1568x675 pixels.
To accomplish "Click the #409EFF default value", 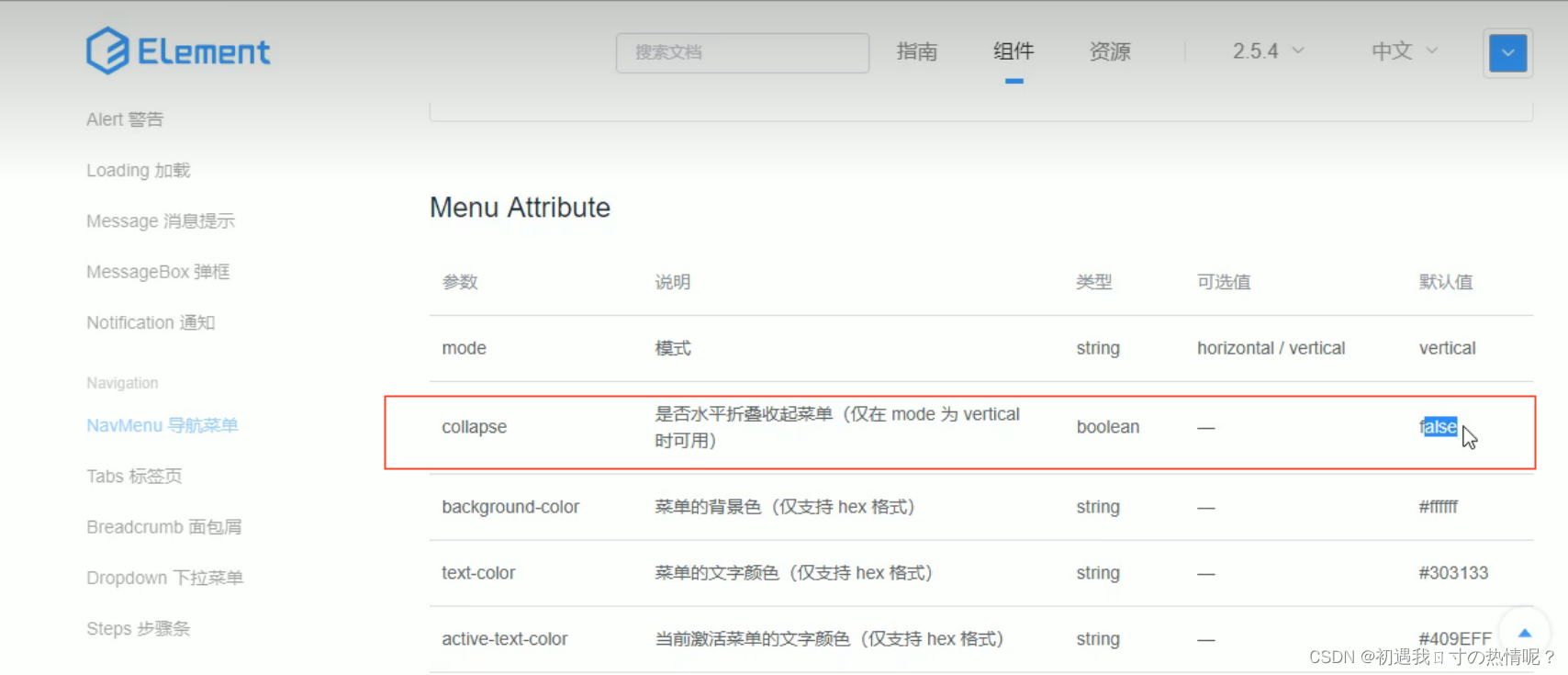I will tap(1455, 639).
